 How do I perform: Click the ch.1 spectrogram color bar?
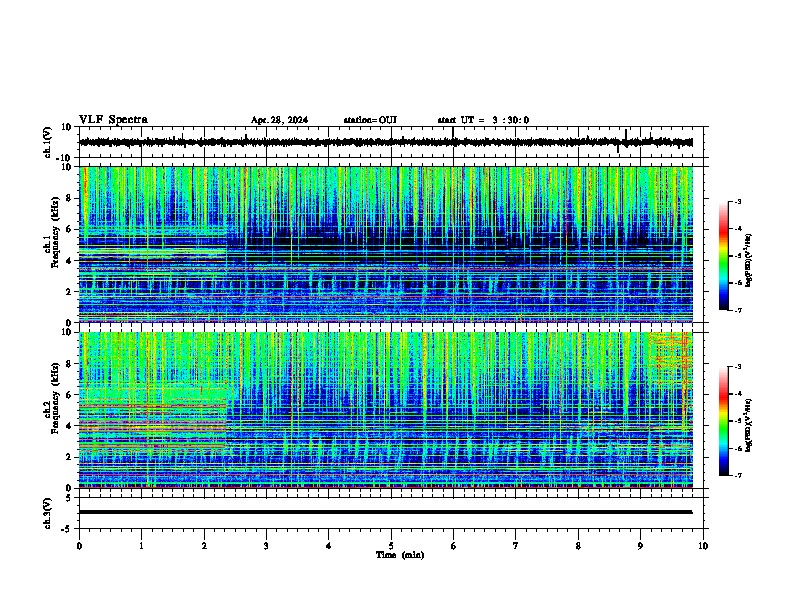click(x=724, y=256)
